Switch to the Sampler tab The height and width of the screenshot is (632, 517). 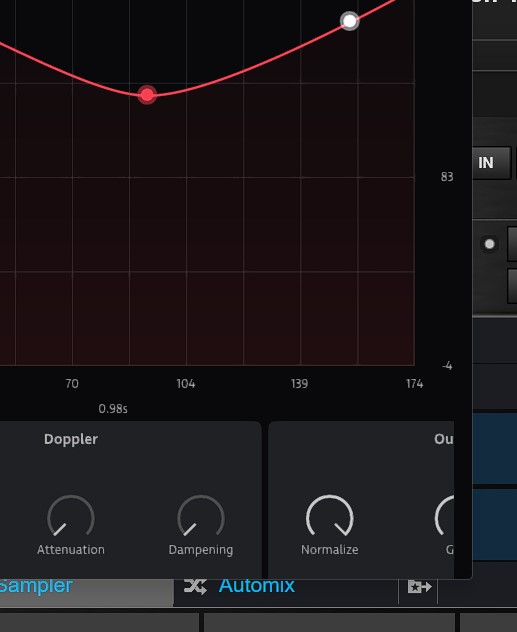tap(36, 586)
